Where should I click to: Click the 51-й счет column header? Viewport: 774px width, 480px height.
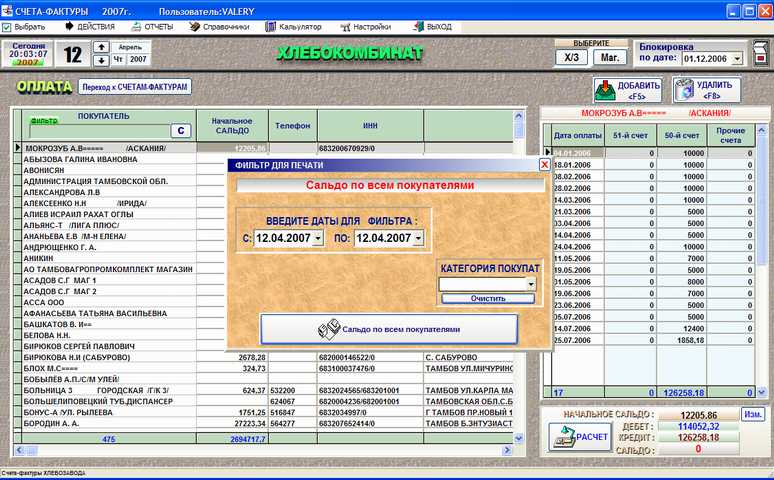click(630, 135)
